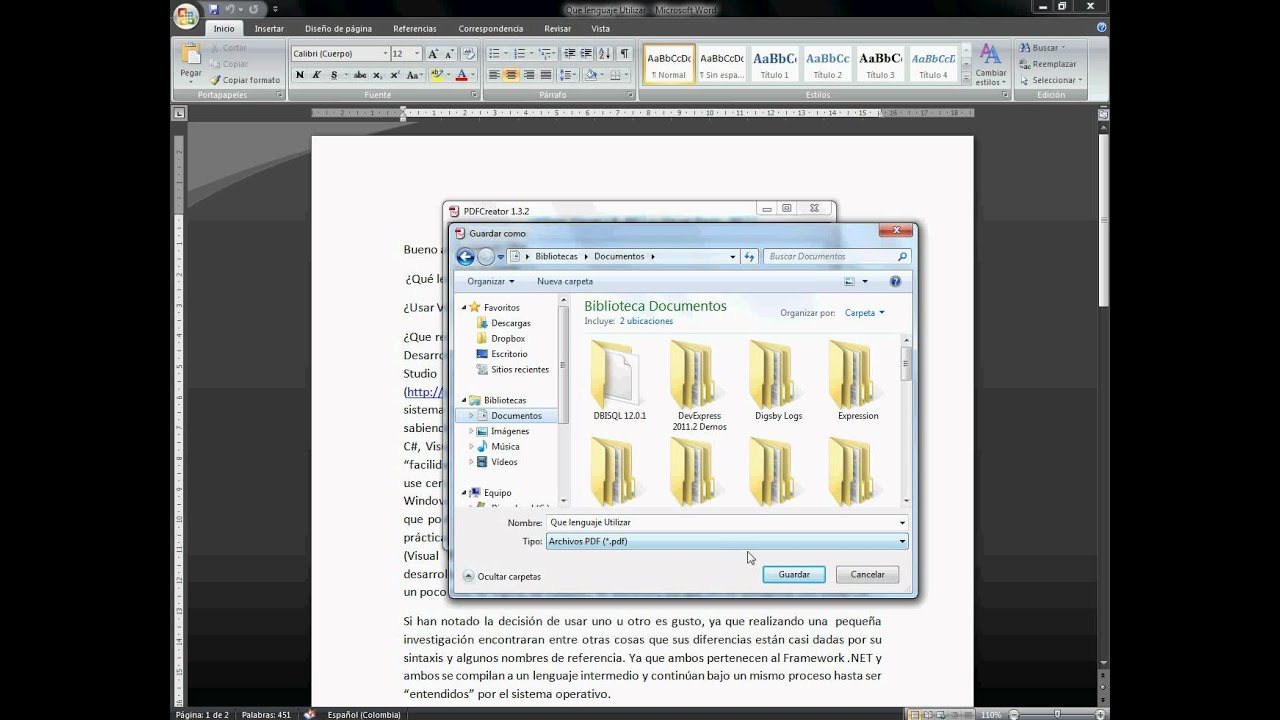Apply the Título 1 style

pos(774,64)
